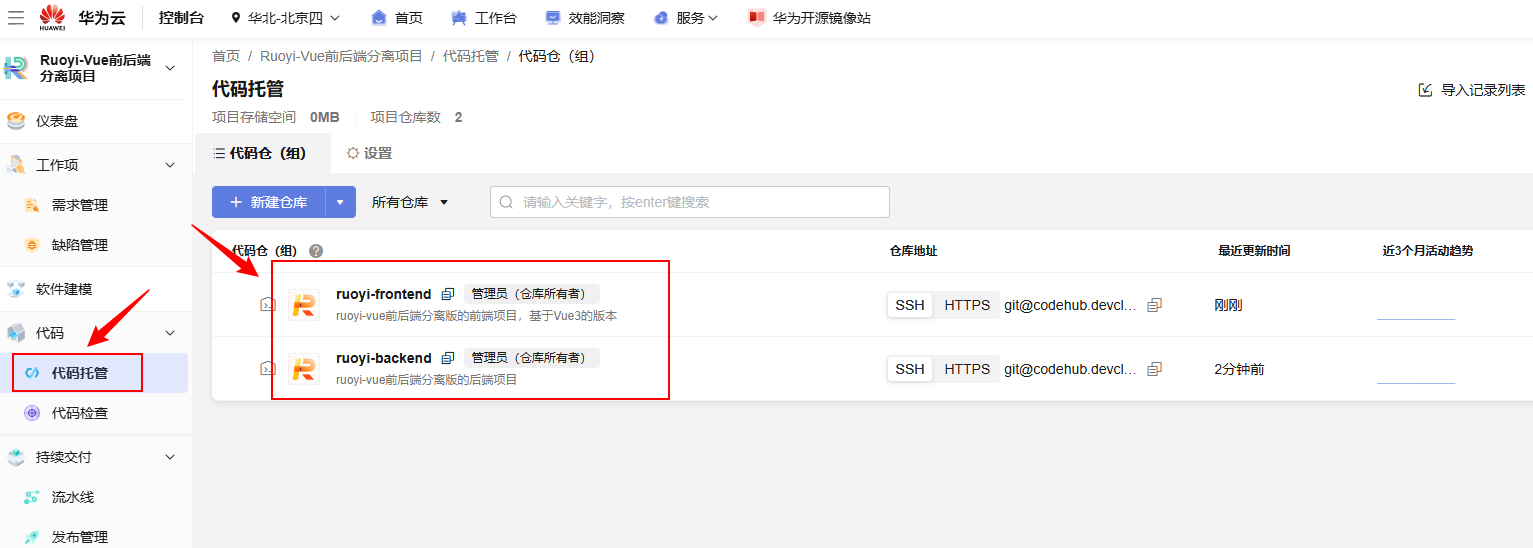The width and height of the screenshot is (1533, 548).
Task: Click 首页 in the breadcrumb
Action: tap(226, 56)
